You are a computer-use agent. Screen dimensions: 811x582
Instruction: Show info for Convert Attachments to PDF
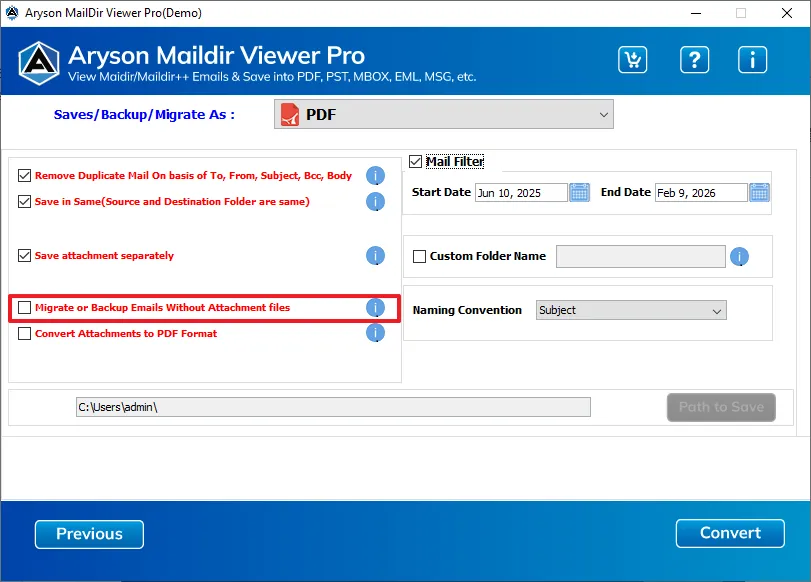click(x=375, y=333)
